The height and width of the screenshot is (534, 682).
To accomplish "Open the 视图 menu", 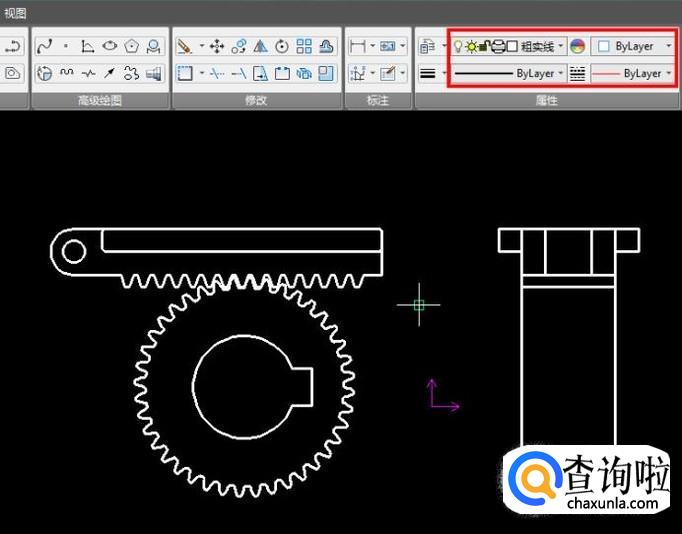I will (x=15, y=13).
